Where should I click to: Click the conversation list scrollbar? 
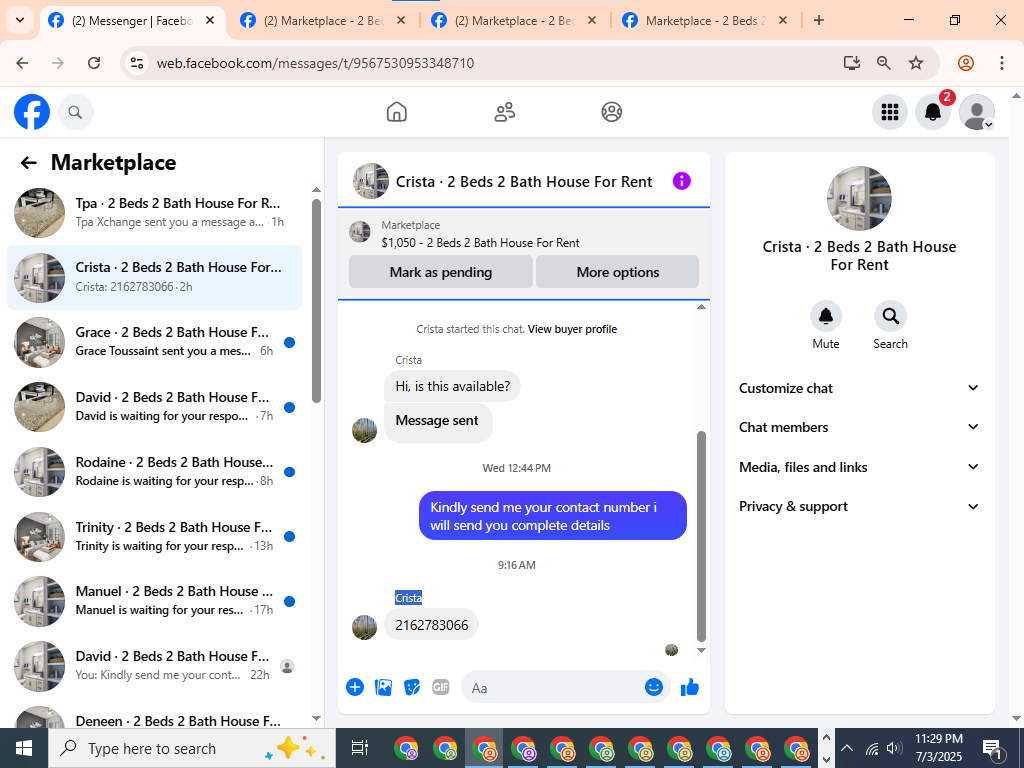[x=316, y=300]
